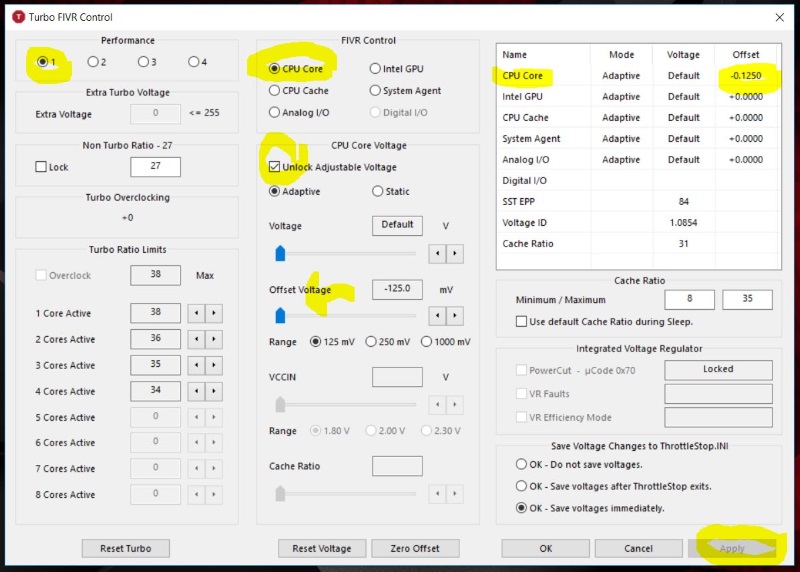
Task: Click the Offset column header
Action: (x=745, y=55)
